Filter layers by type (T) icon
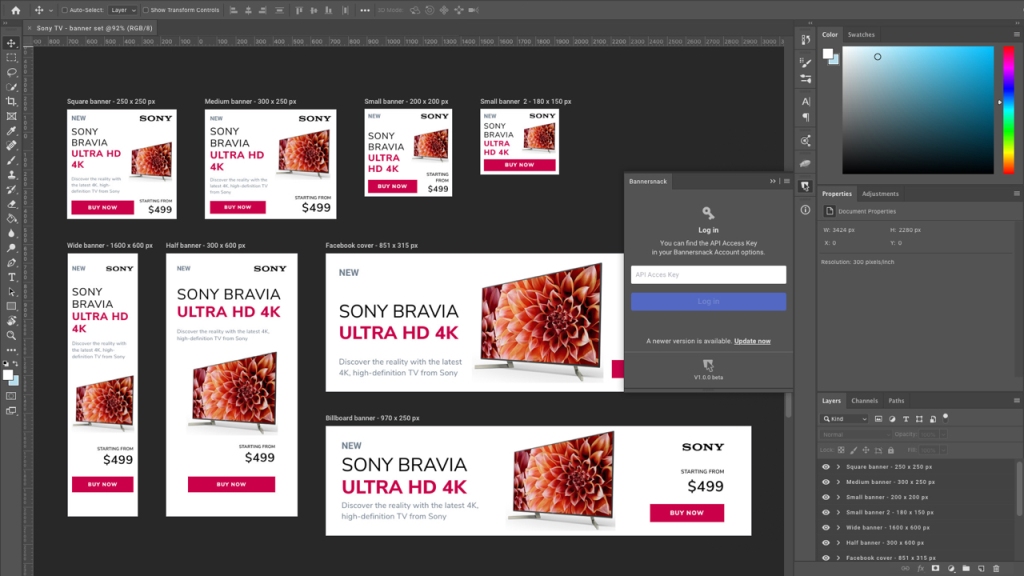Image resolution: width=1024 pixels, height=576 pixels. tap(905, 419)
